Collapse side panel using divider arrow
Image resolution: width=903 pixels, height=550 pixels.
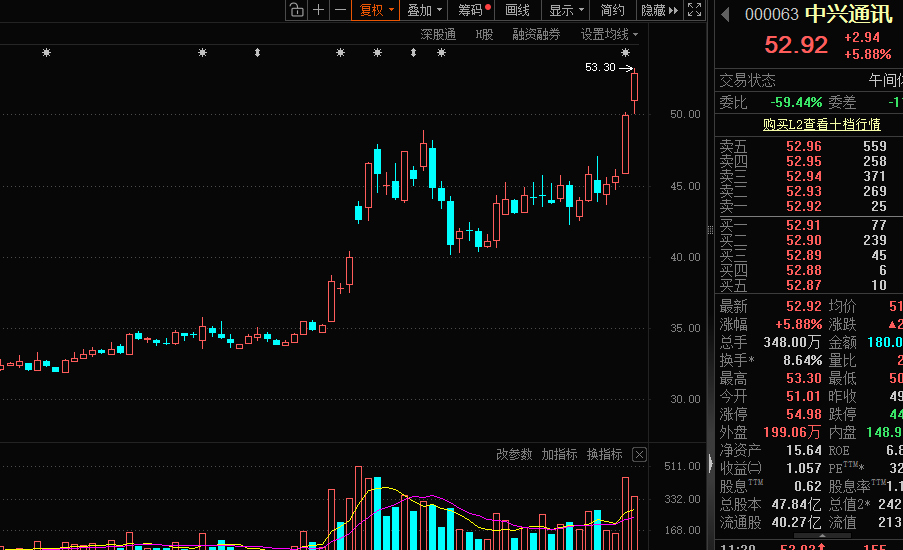coord(710,464)
